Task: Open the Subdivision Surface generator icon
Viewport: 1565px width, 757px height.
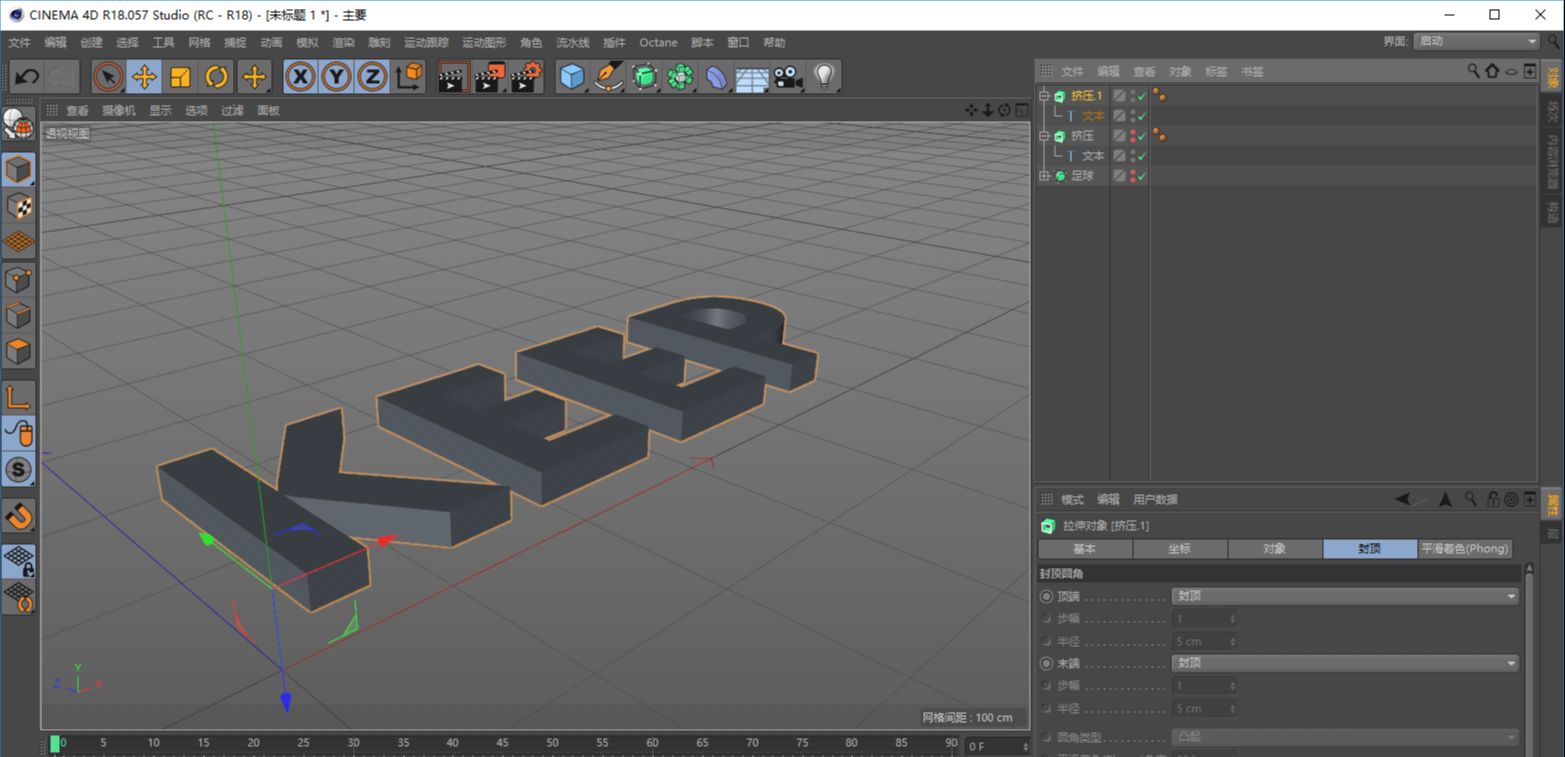Action: coord(644,77)
